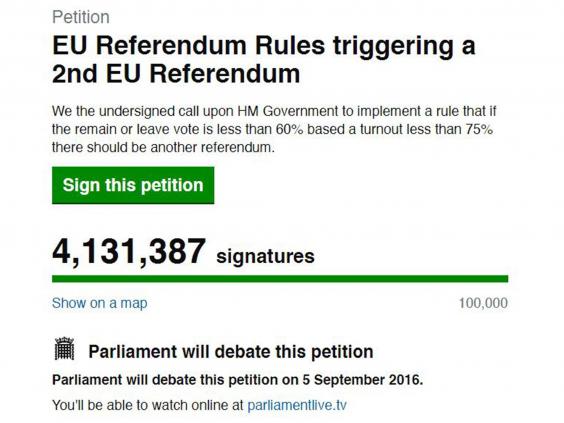Open the Show on a map link
The image size is (564, 423).
click(100, 303)
